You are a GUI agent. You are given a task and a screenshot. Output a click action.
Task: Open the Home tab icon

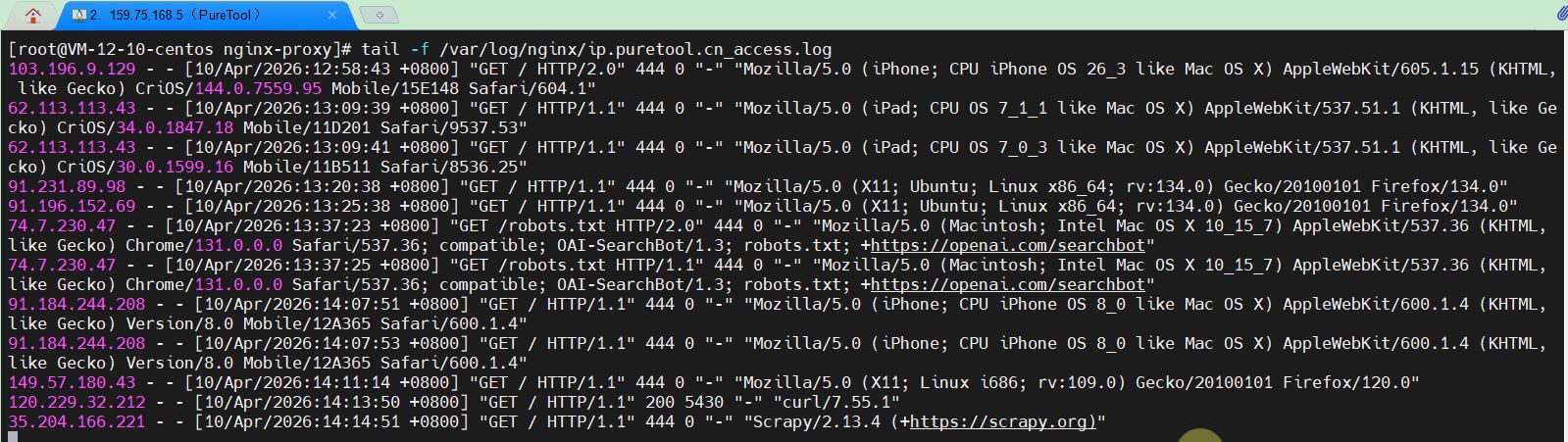[x=33, y=15]
